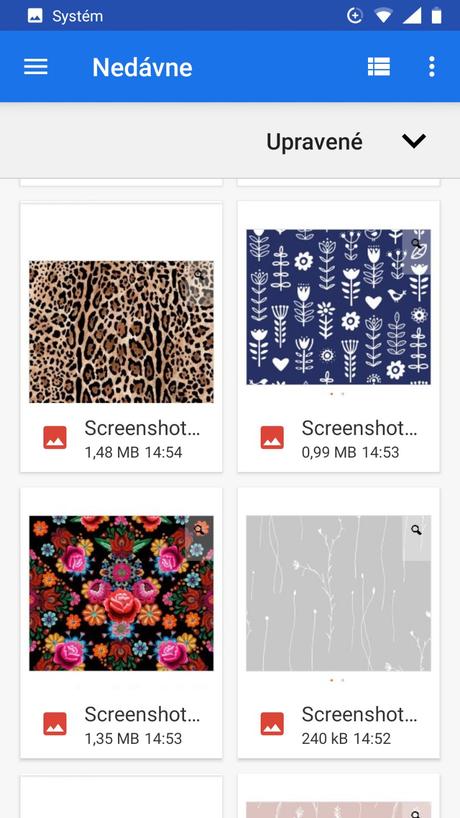The image size is (460, 818).
Task: Tap the image file icon for 1,35 MB screenshot
Action: [x=55, y=724]
